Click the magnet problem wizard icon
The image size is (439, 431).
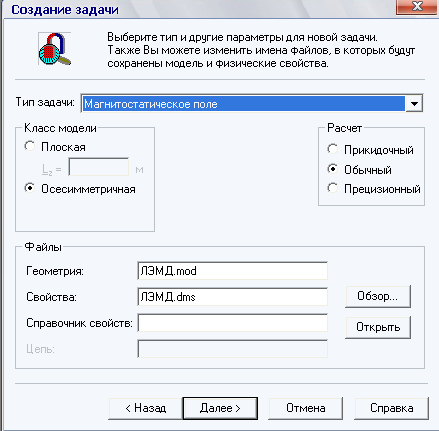click(x=55, y=49)
